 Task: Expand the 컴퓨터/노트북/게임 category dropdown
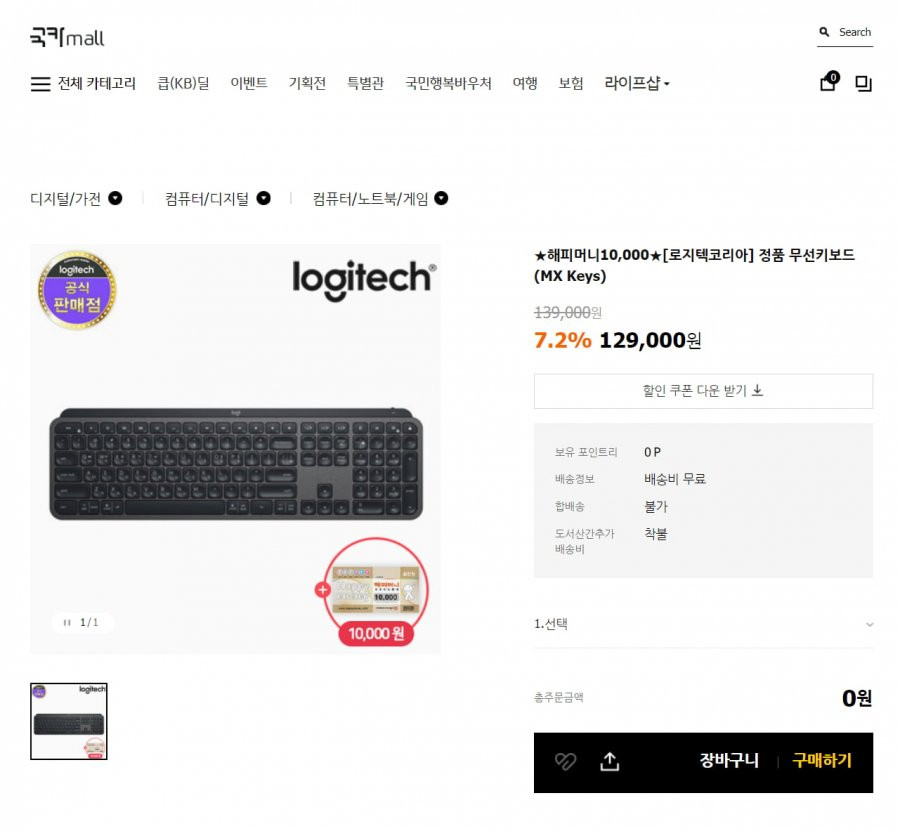click(x=441, y=198)
